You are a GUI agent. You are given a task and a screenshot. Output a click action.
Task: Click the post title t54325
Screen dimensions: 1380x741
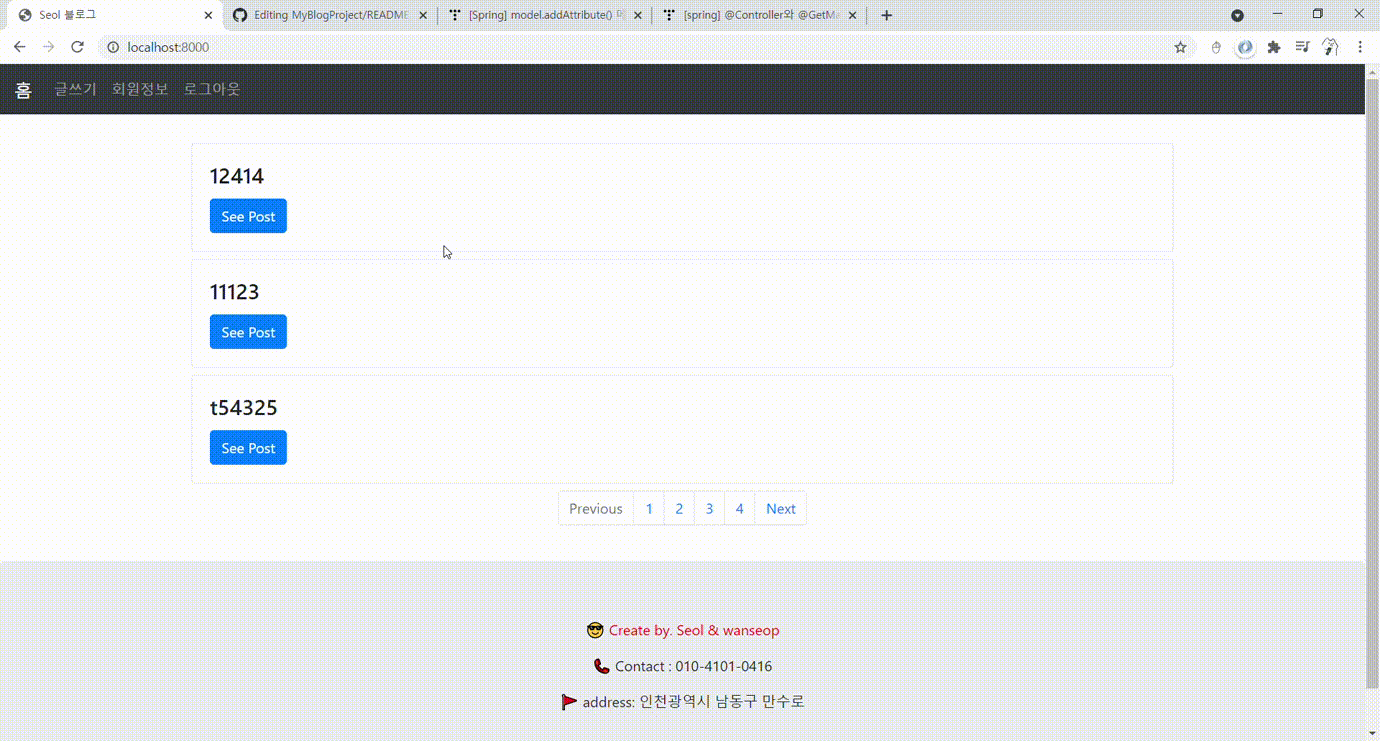tap(243, 408)
